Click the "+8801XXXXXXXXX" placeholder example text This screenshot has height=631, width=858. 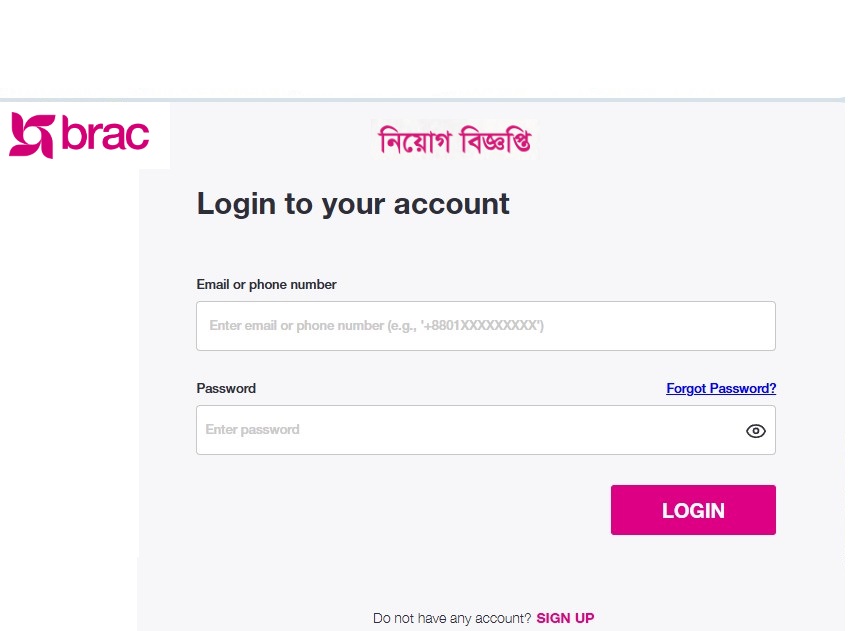(x=482, y=326)
